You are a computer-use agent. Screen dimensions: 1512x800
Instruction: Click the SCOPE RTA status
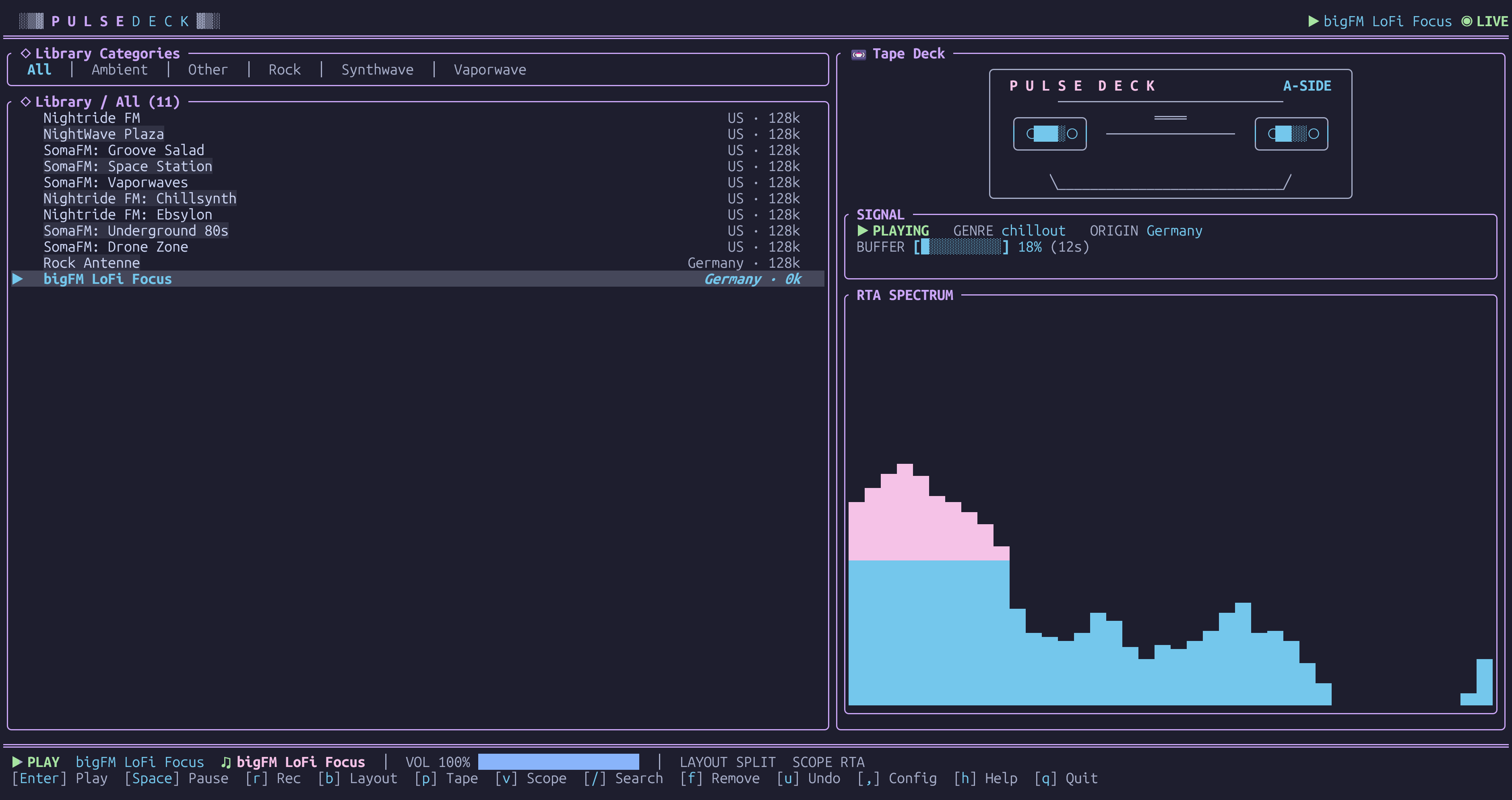(x=828, y=762)
